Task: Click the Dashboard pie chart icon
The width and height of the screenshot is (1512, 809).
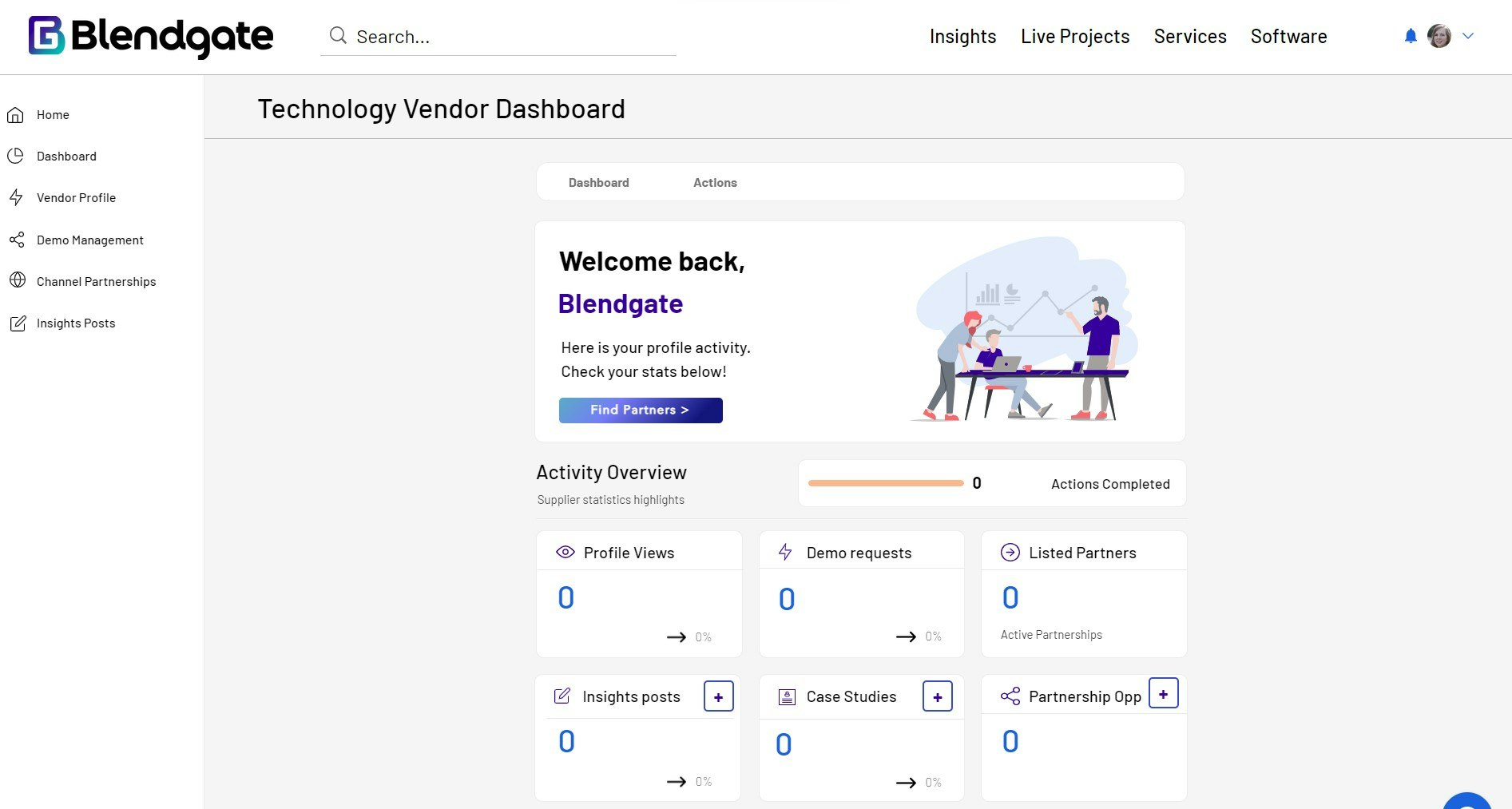Action: pos(16,156)
